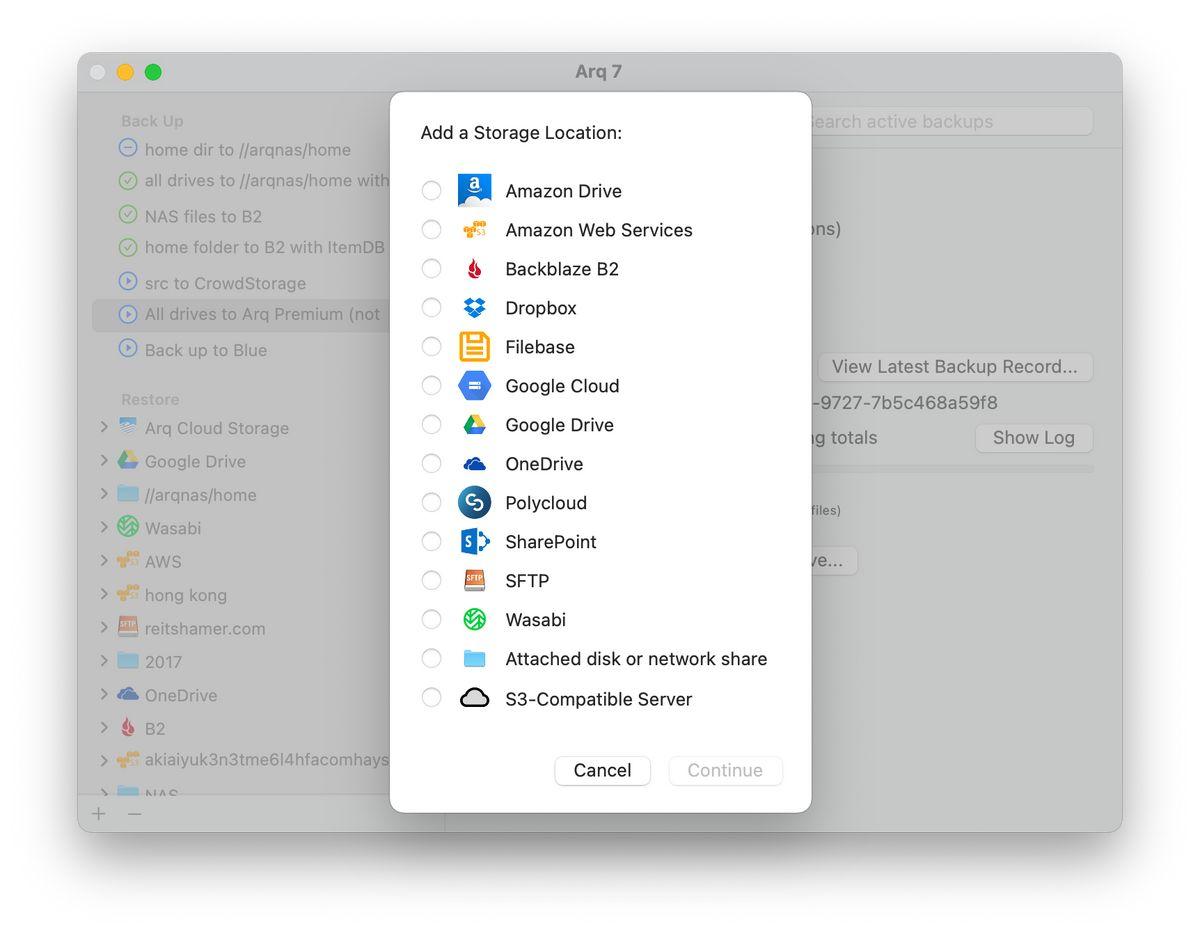The width and height of the screenshot is (1200, 935).
Task: Select the S3-Compatible Server radio button
Action: (431, 698)
